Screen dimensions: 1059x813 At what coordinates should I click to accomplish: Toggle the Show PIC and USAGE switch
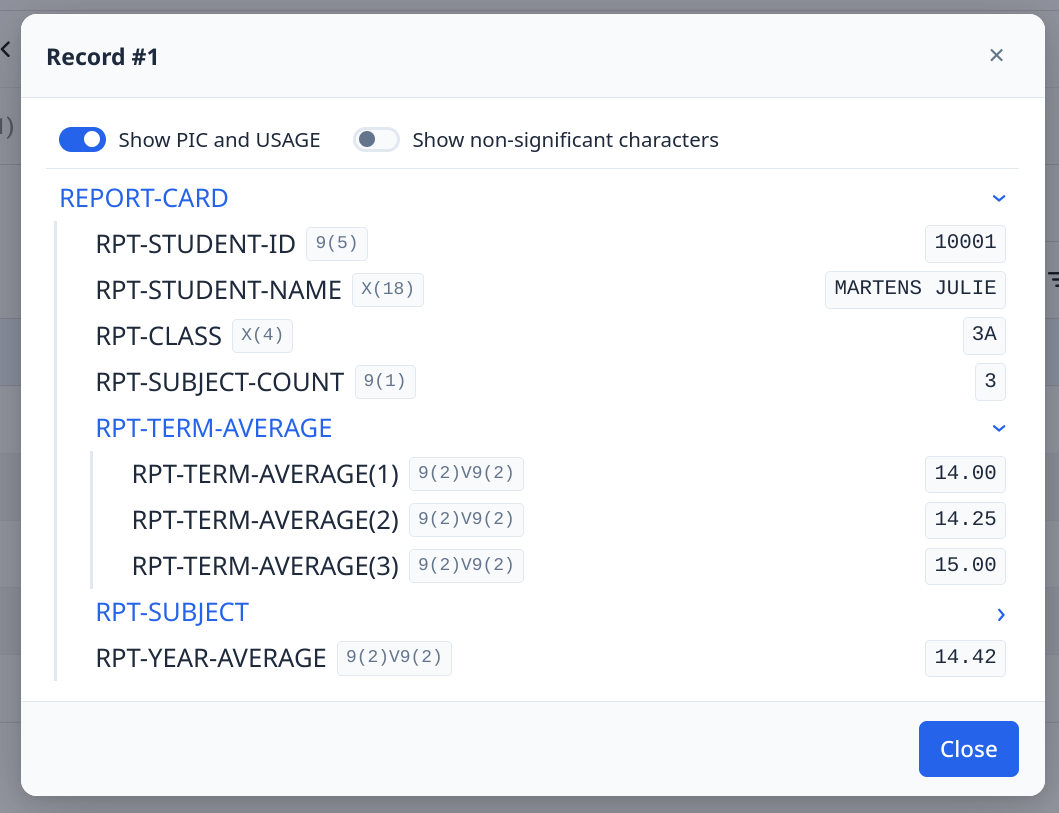[x=82, y=140]
